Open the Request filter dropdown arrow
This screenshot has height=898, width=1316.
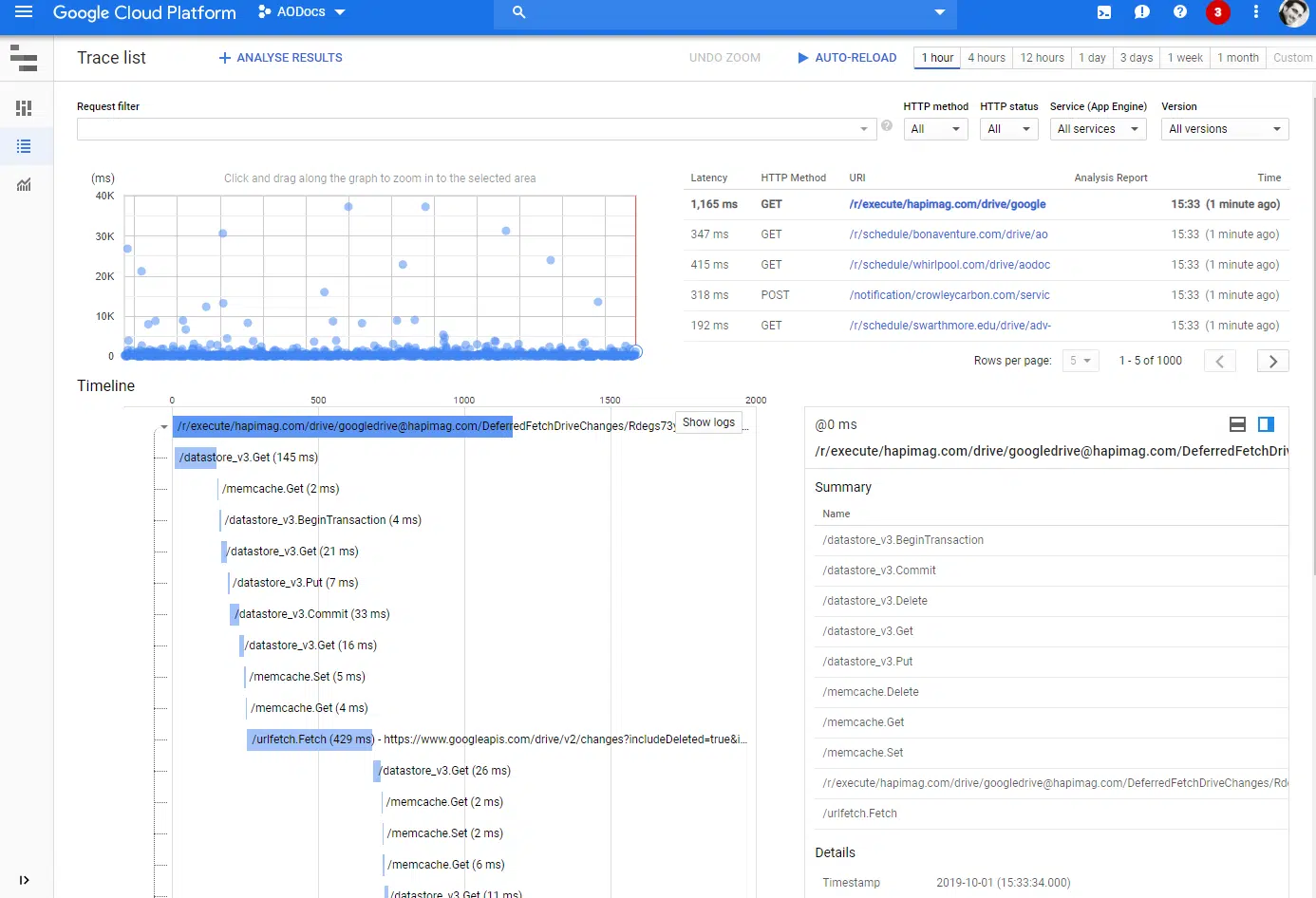pos(864,129)
